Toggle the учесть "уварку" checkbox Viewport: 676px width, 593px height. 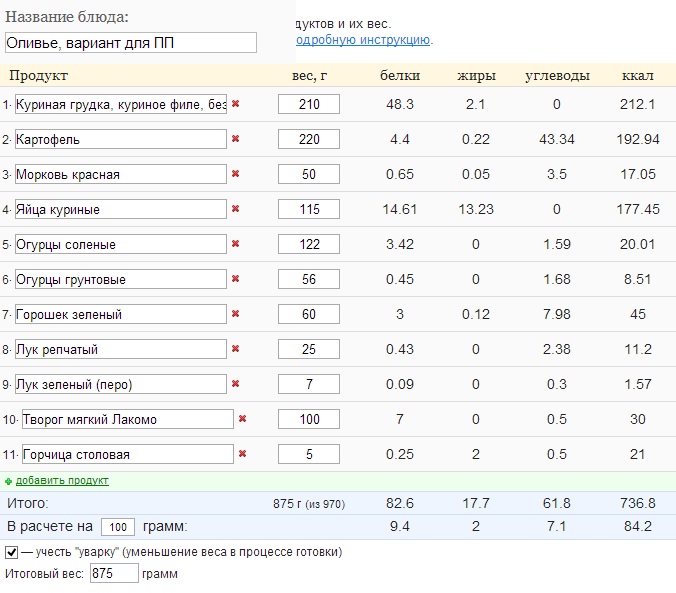click(12, 552)
